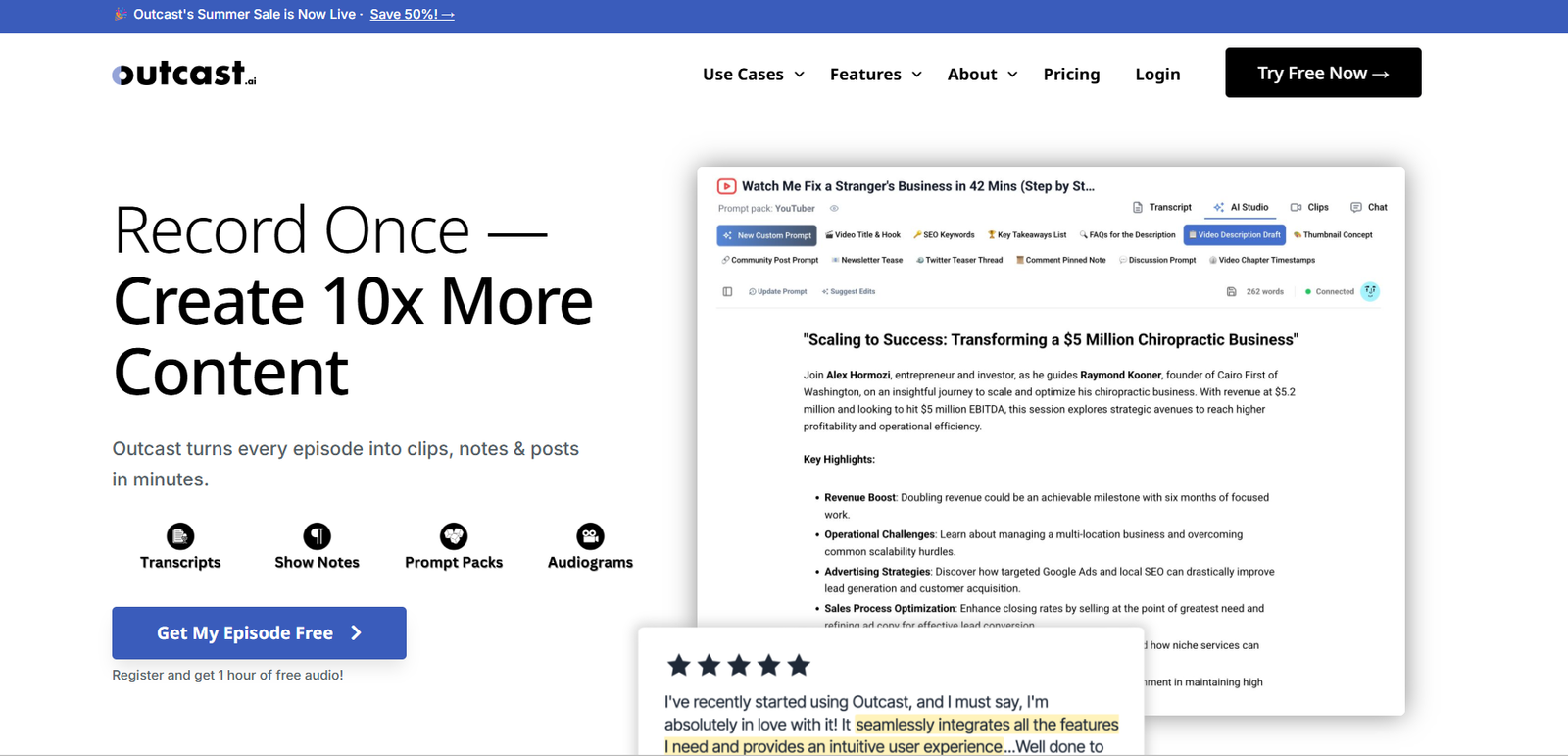Click the Outcast.ai logo
Image resolution: width=1568 pixels, height=756 pixels.
[x=184, y=74]
